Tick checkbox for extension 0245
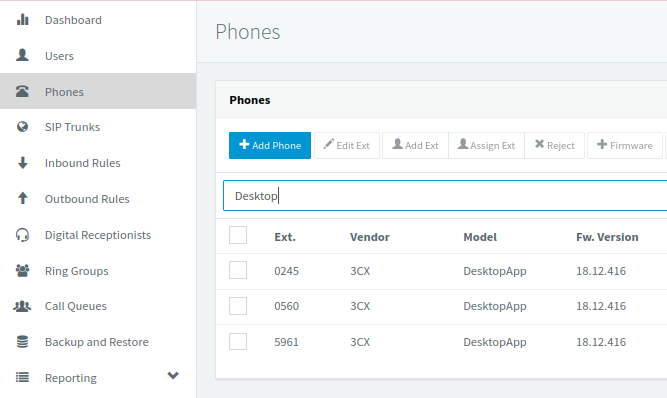The image size is (667, 398). (x=238, y=270)
